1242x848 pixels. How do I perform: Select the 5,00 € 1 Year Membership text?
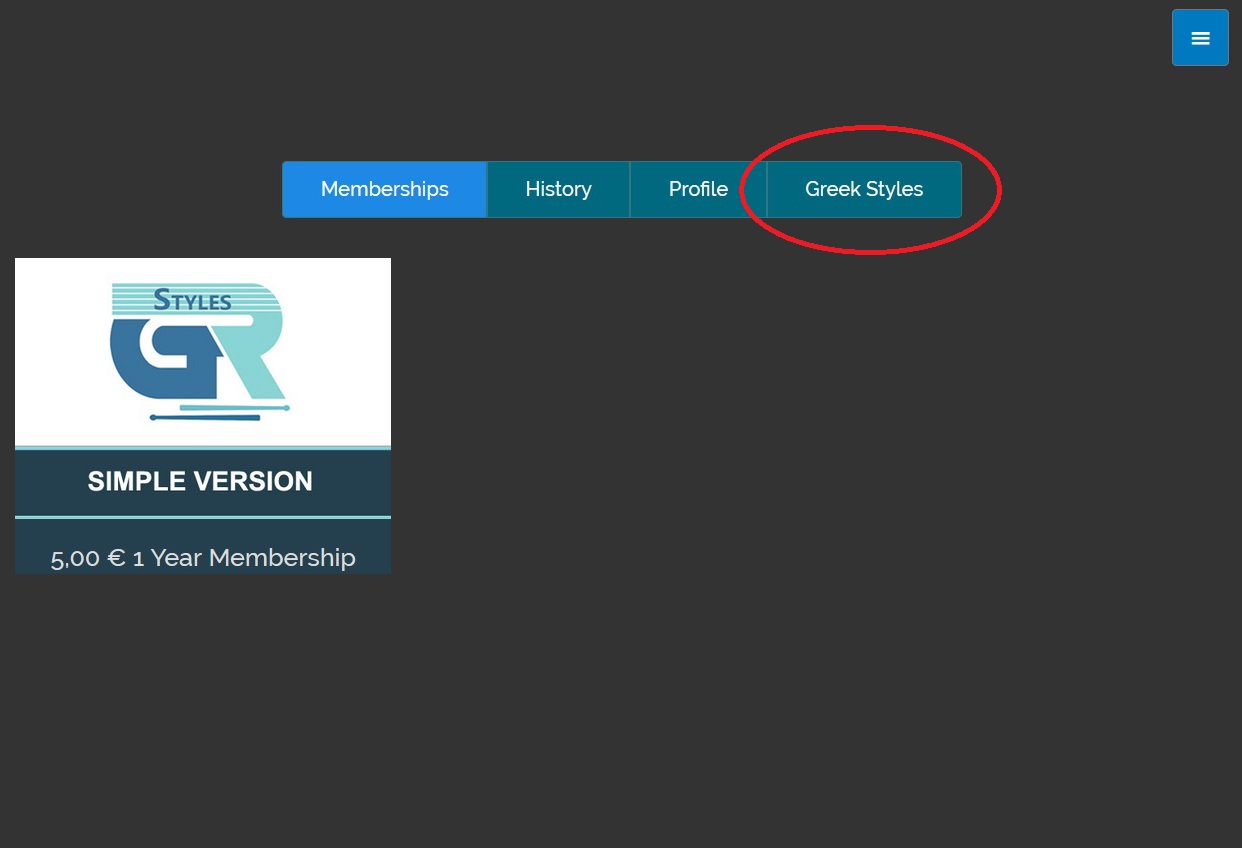[203, 557]
